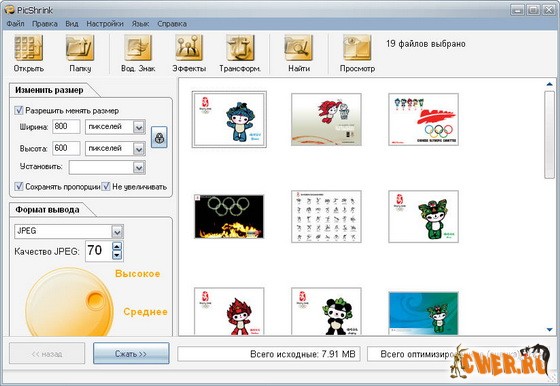
Task: Click the scroll up arrow in thumbnails
Action: coord(549,84)
